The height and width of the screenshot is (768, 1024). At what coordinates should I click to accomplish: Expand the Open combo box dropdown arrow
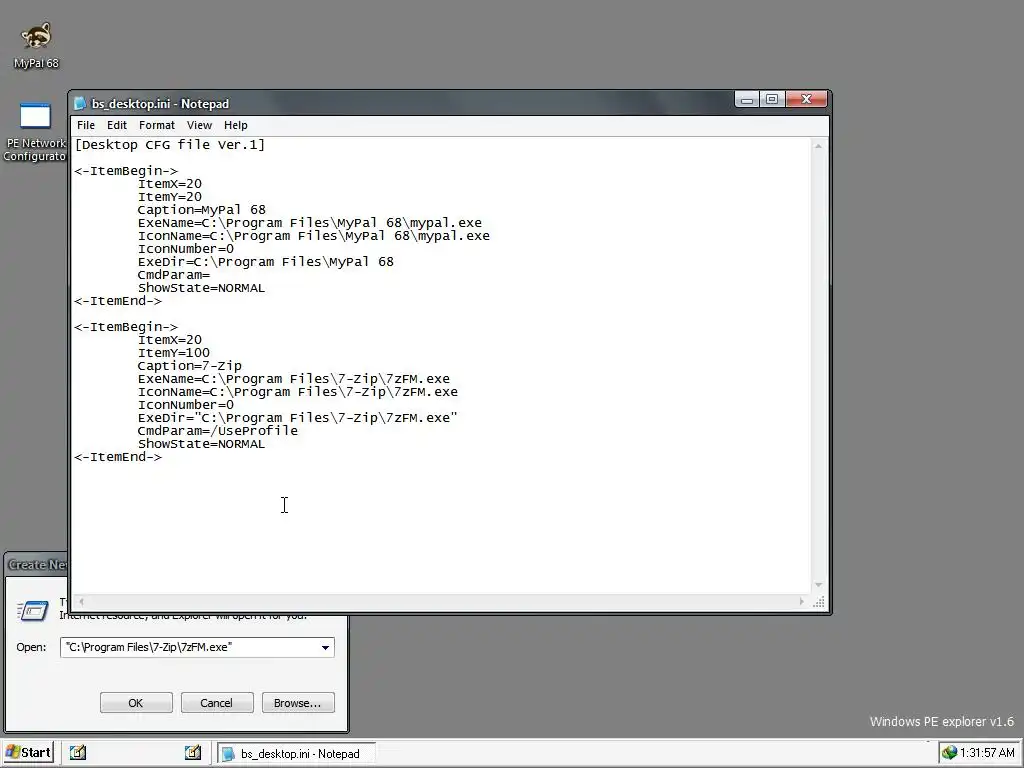pos(325,647)
